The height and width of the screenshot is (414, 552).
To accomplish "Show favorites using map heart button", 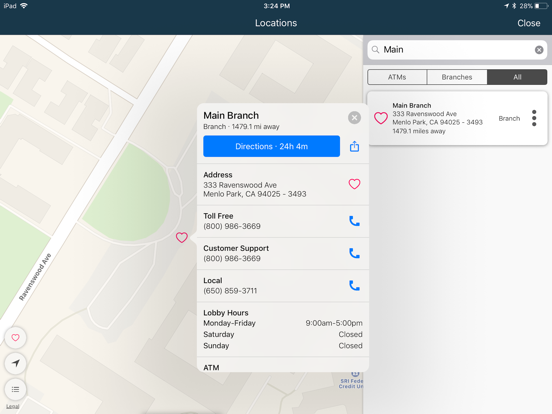I will (15, 338).
